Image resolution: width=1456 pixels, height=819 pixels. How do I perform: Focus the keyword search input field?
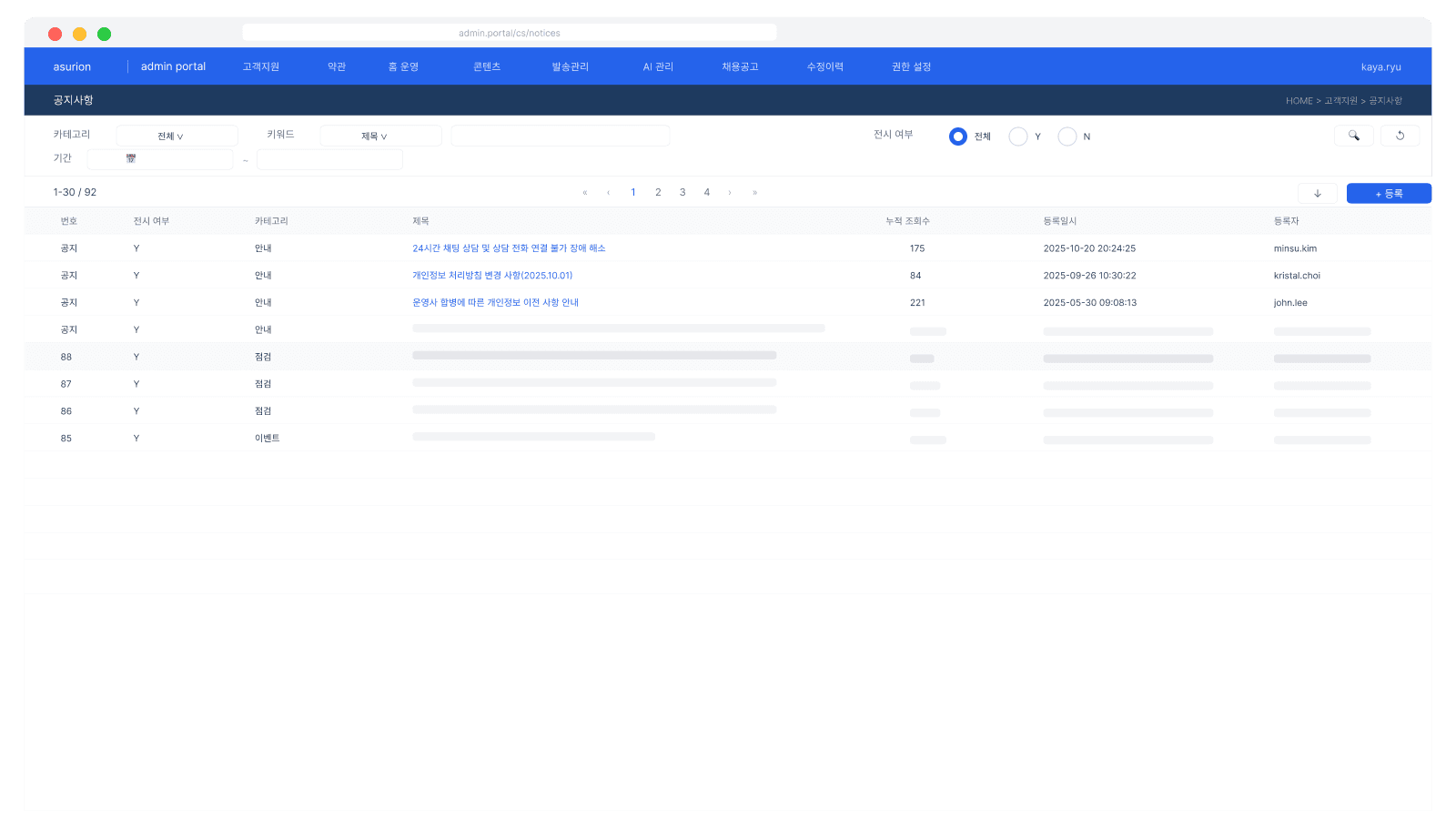click(x=561, y=136)
